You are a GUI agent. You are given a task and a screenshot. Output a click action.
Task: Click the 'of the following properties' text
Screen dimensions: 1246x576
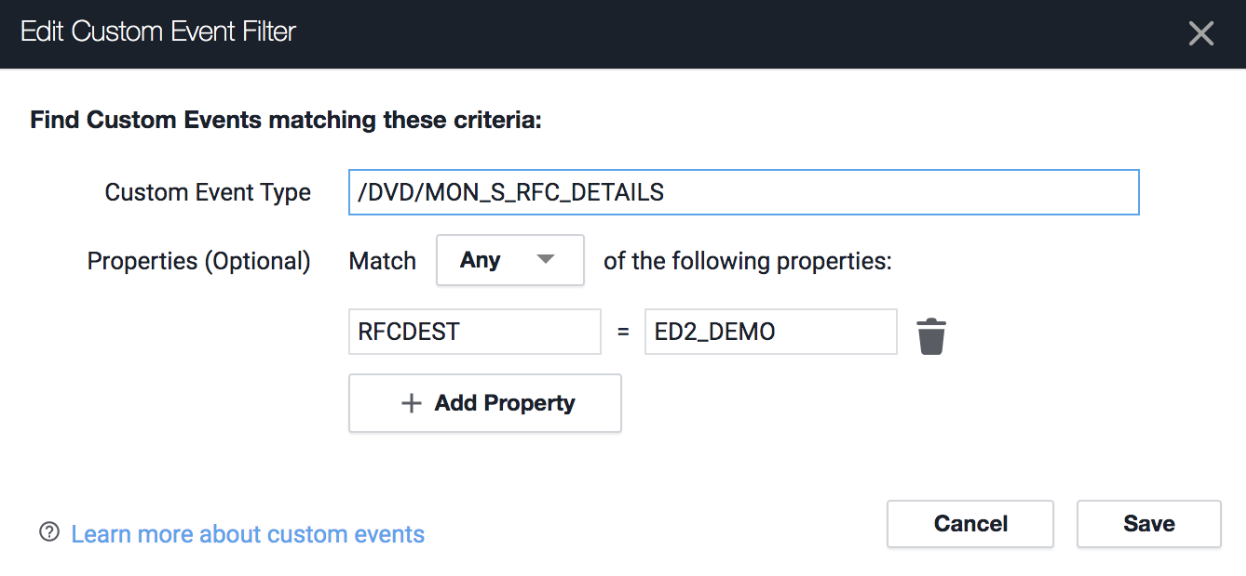click(x=747, y=261)
